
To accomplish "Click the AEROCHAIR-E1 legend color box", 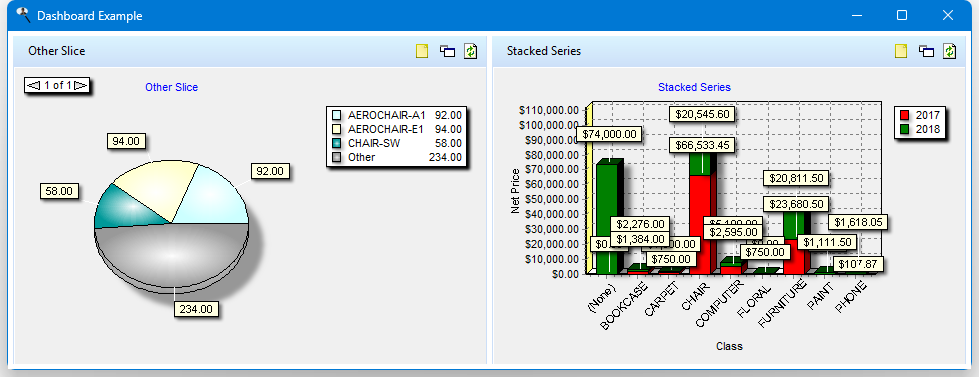I will pyautogui.click(x=337, y=129).
